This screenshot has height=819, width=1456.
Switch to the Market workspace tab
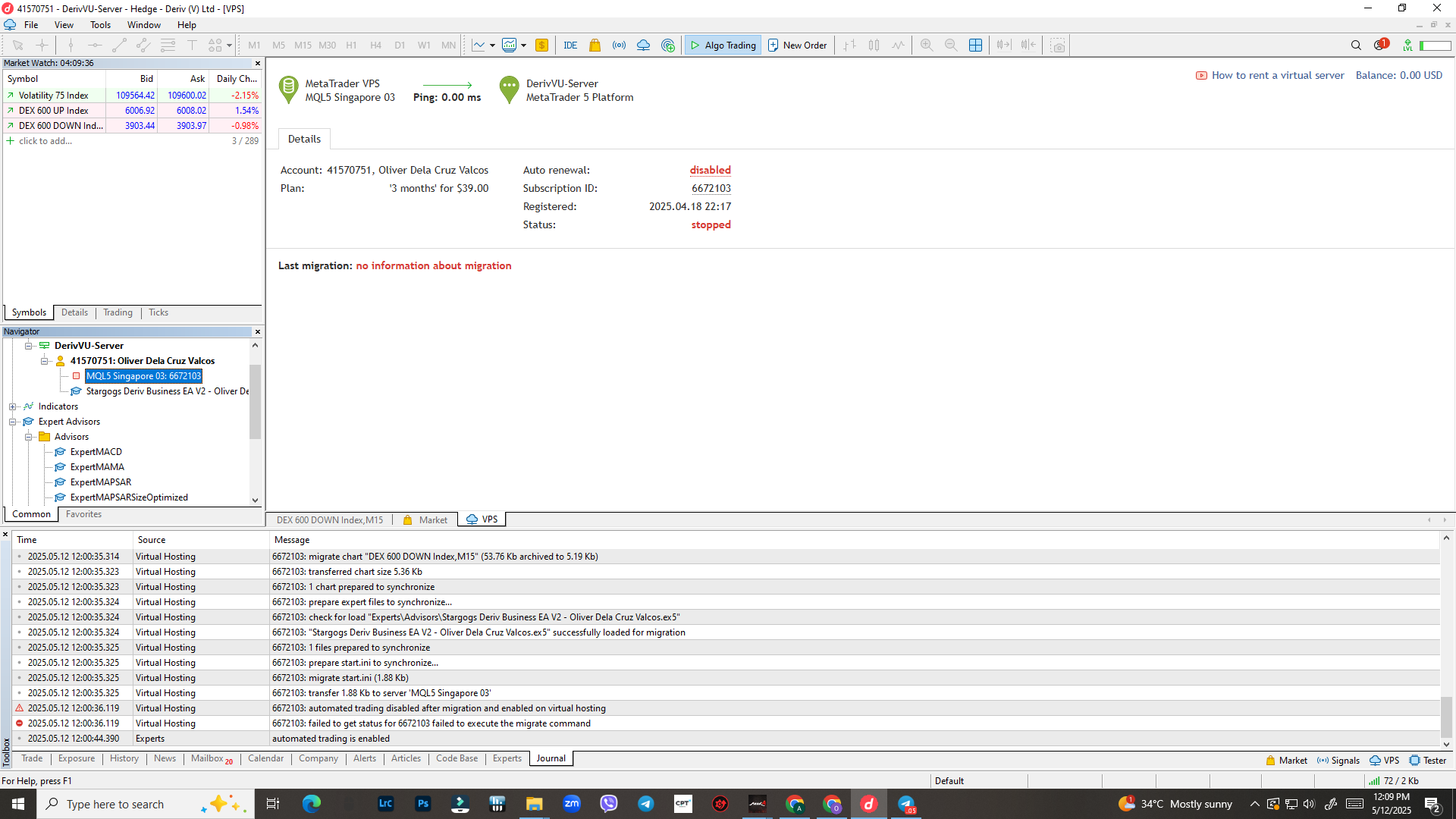[x=425, y=520]
